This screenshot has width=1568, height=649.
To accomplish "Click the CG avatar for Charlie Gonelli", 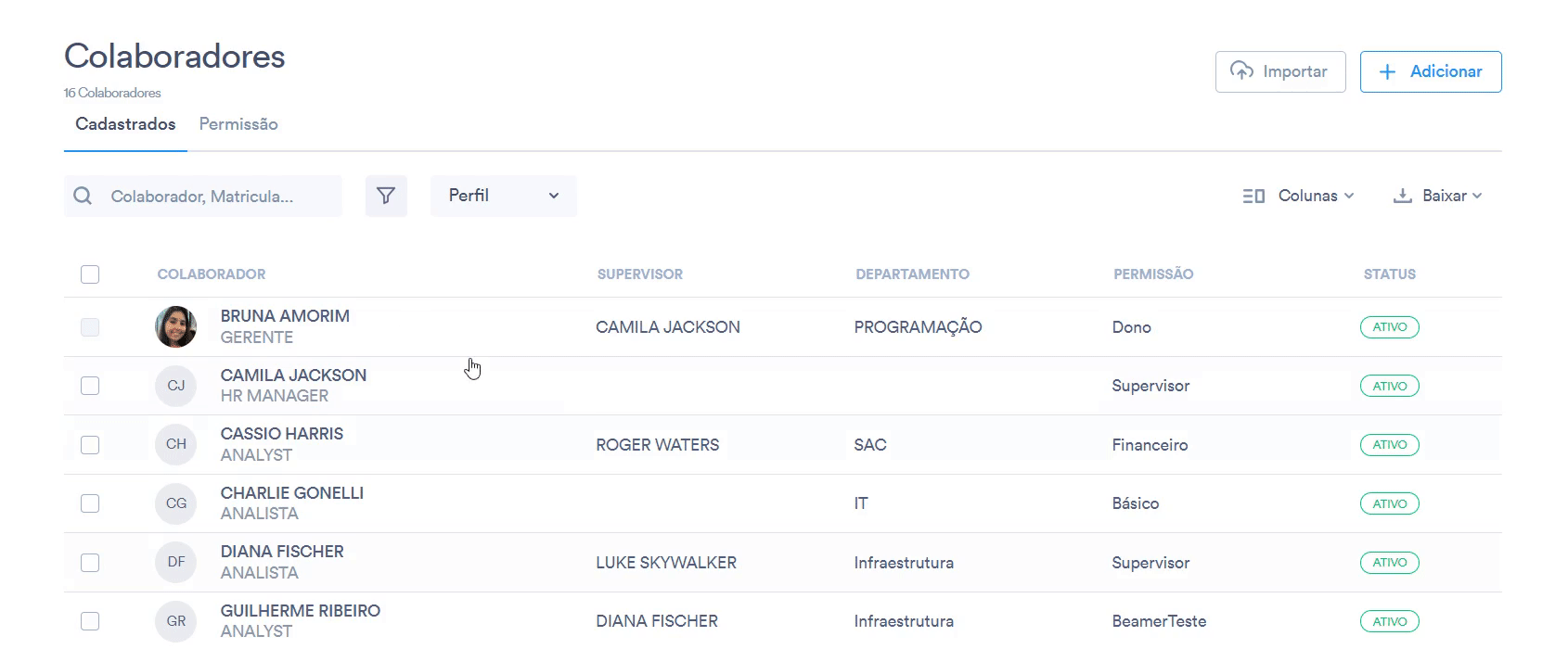I will (x=176, y=503).
